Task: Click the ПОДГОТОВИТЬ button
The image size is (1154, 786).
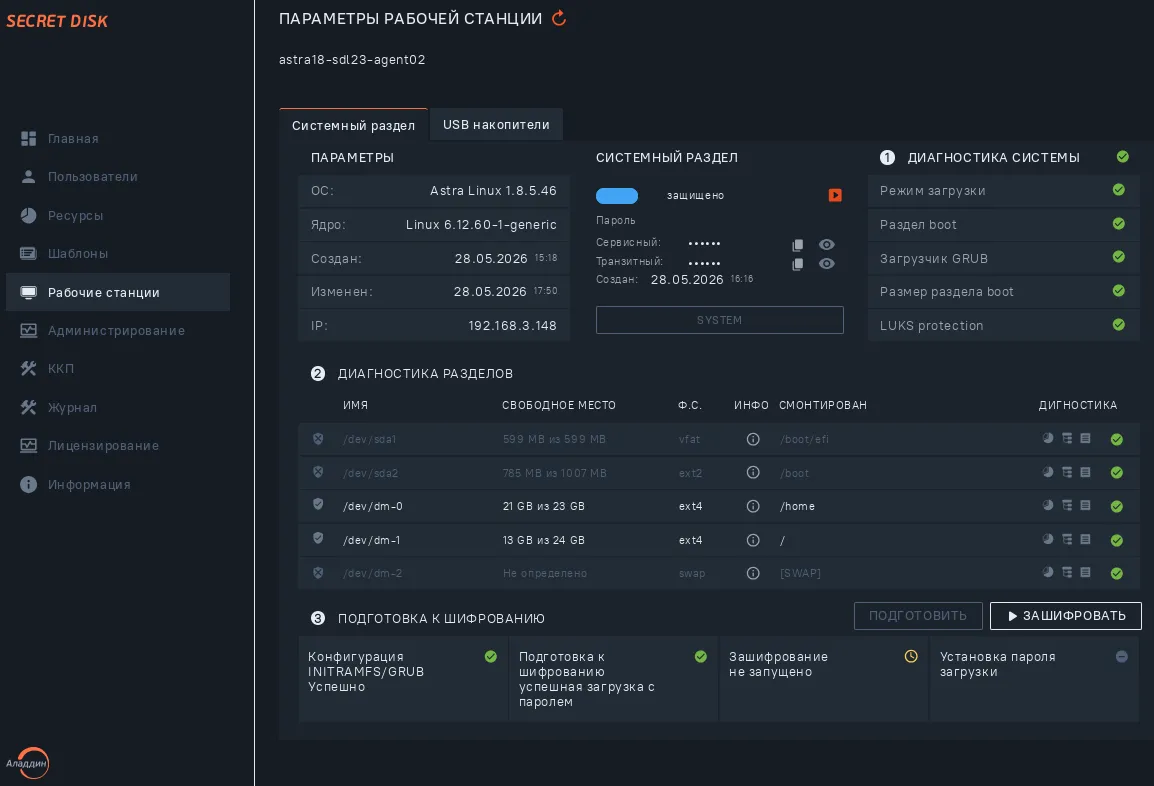Action: pyautogui.click(x=918, y=616)
